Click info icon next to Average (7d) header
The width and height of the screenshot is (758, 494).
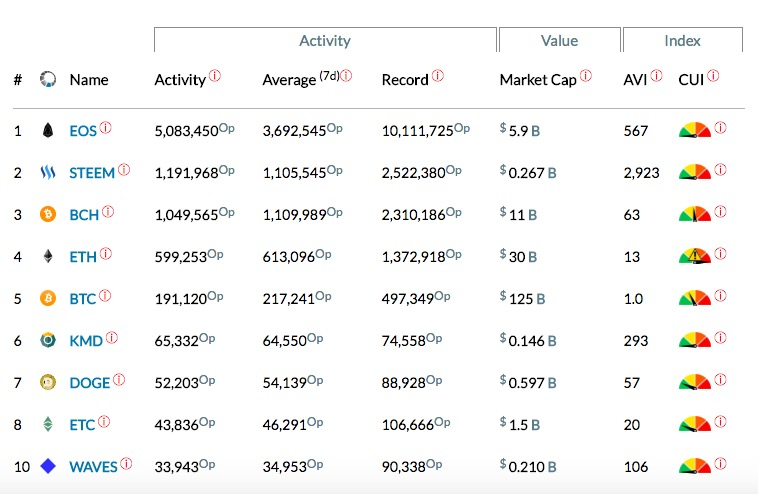click(x=346, y=76)
